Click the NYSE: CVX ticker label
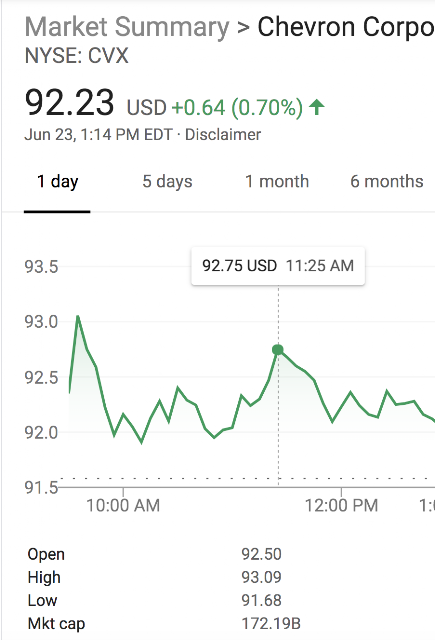This screenshot has width=435, height=640. [x=77, y=56]
